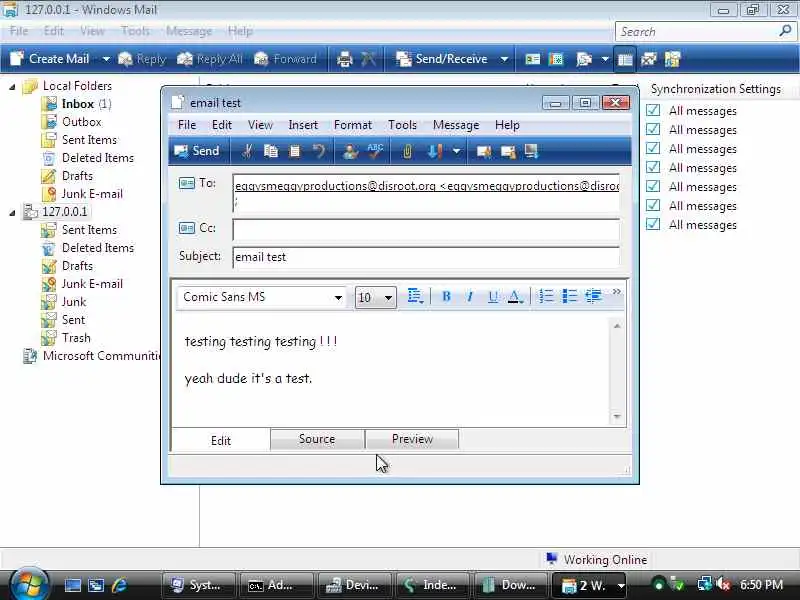800x600 pixels.
Task: Open the Find dropdown arrow in main toolbar
Action: point(605,59)
